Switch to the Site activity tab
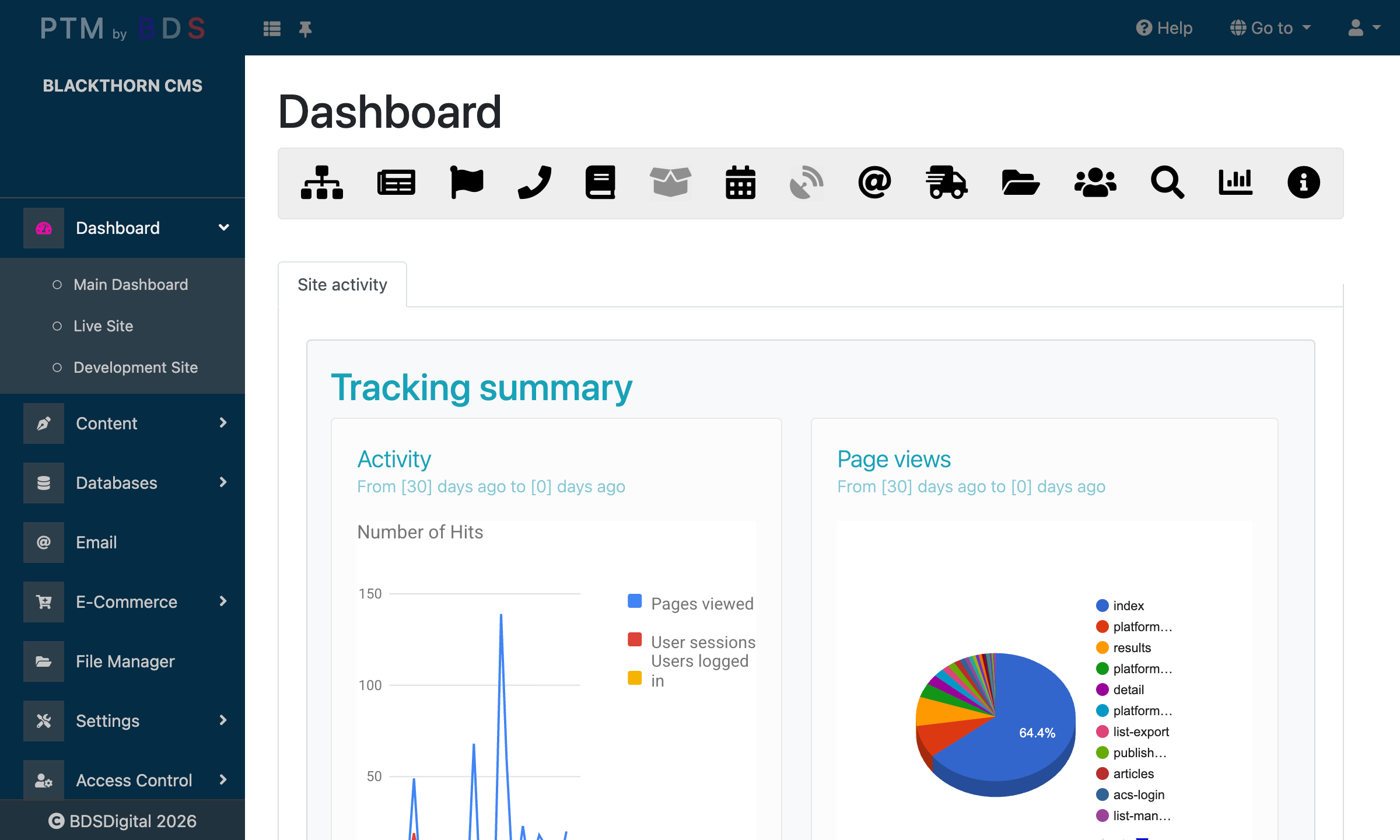 tap(342, 284)
